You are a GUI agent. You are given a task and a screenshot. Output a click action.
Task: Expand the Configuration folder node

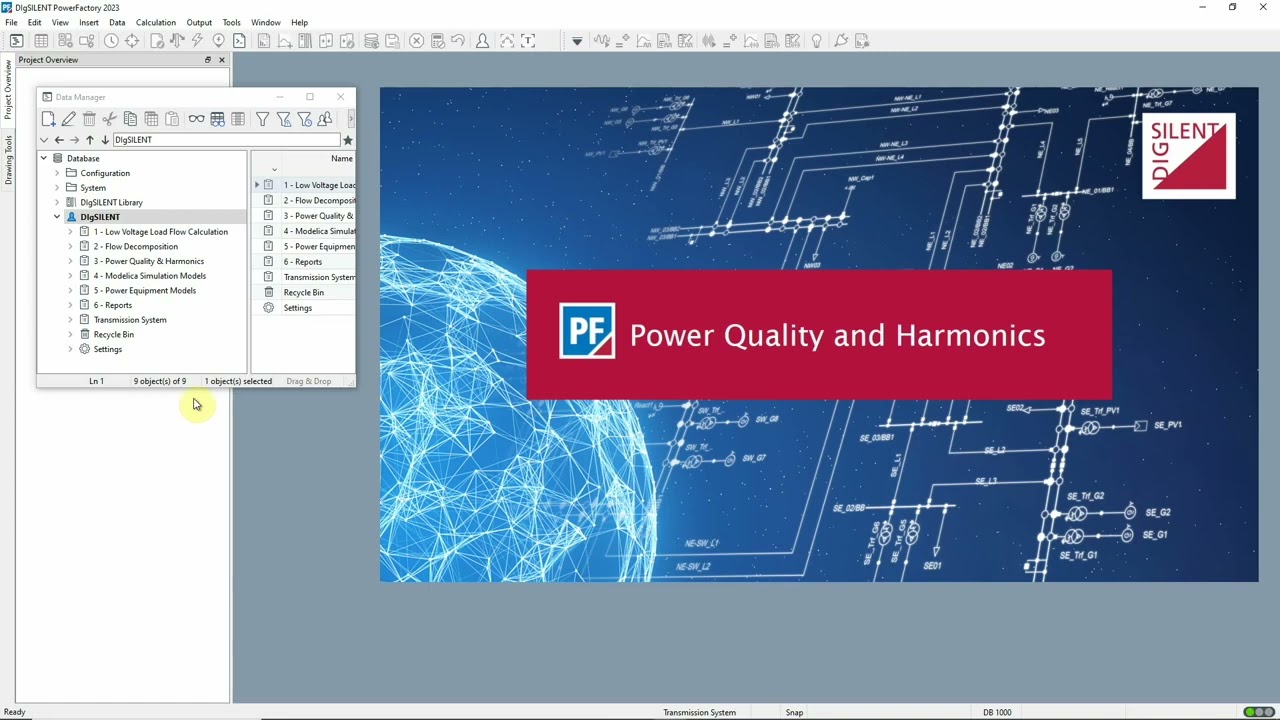click(x=57, y=173)
